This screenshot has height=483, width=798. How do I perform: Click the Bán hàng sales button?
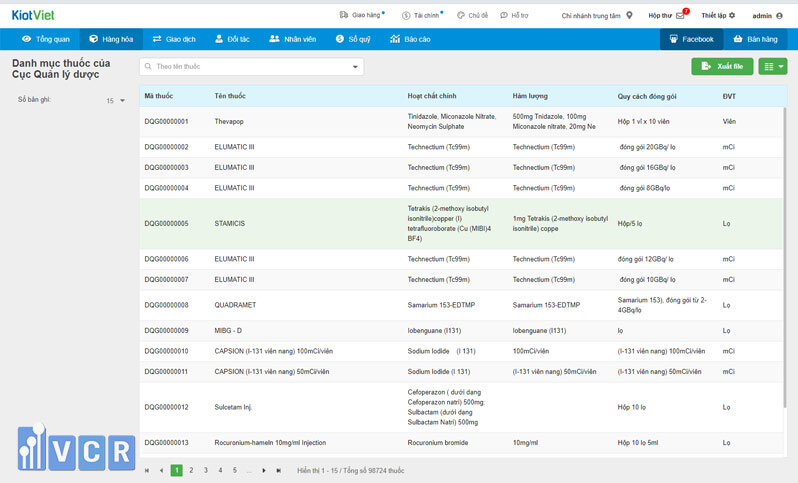(x=755, y=39)
